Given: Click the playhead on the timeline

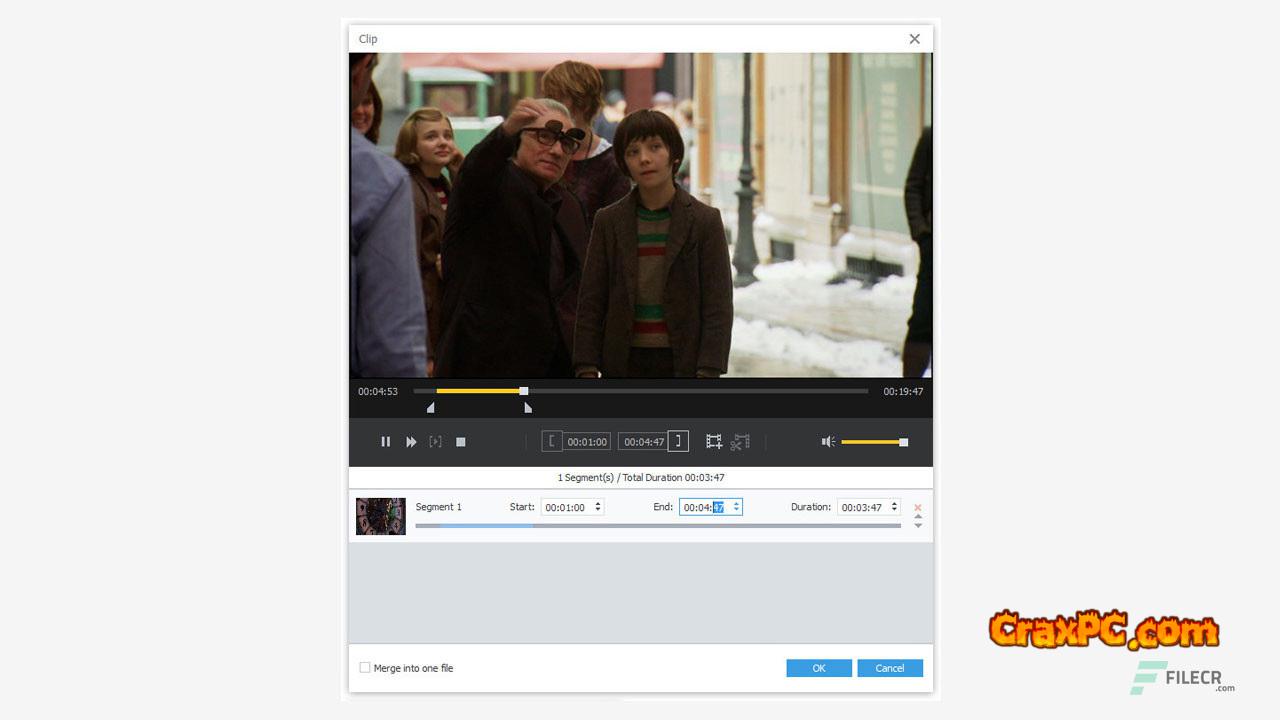Looking at the screenshot, I should (523, 391).
